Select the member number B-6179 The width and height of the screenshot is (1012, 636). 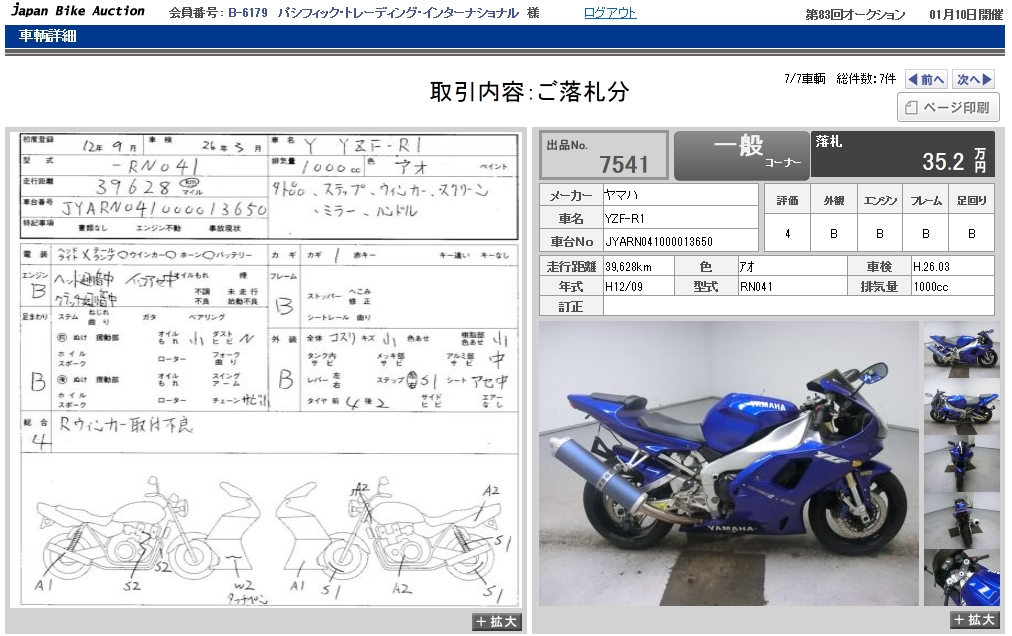[248, 13]
